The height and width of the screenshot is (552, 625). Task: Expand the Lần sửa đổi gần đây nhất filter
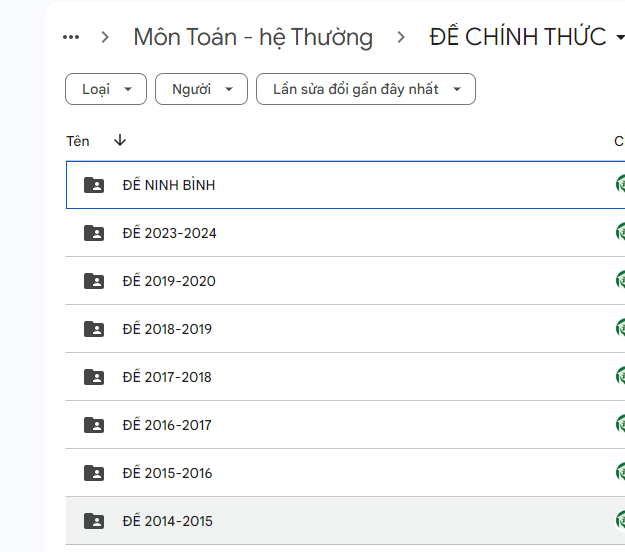click(x=365, y=89)
